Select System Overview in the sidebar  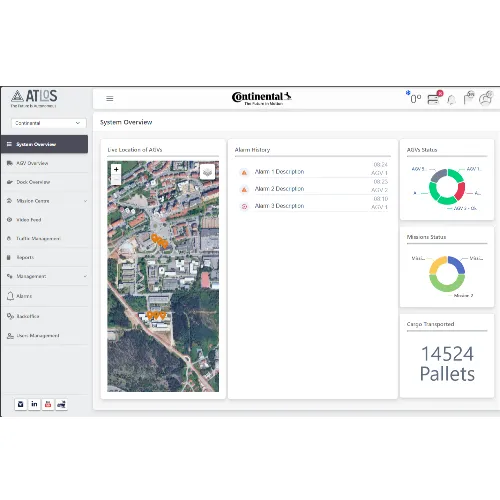click(44, 144)
